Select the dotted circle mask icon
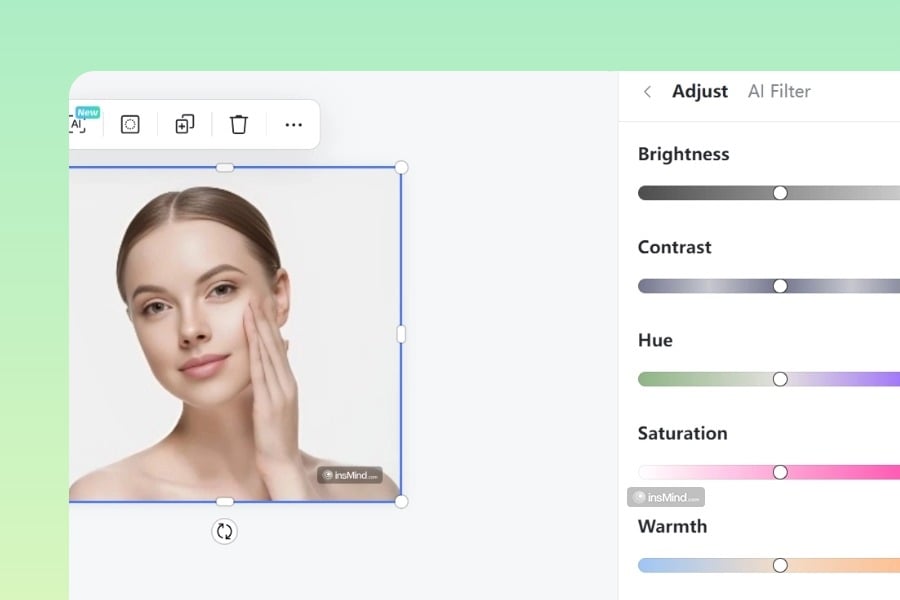Viewport: 900px width, 600px height. point(130,124)
